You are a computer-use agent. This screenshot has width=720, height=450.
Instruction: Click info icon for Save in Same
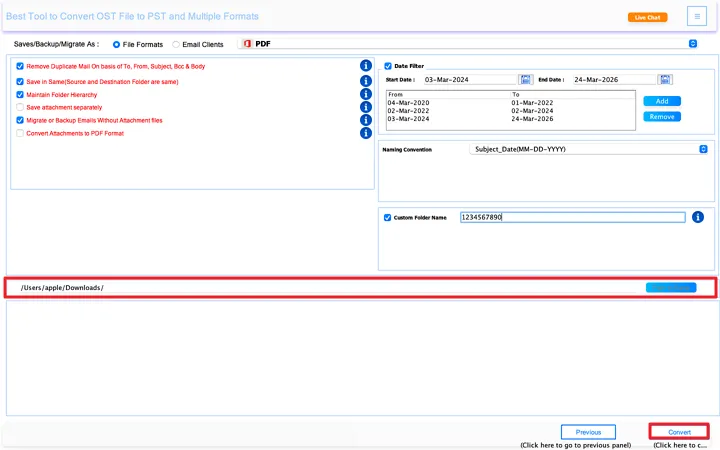tap(366, 80)
